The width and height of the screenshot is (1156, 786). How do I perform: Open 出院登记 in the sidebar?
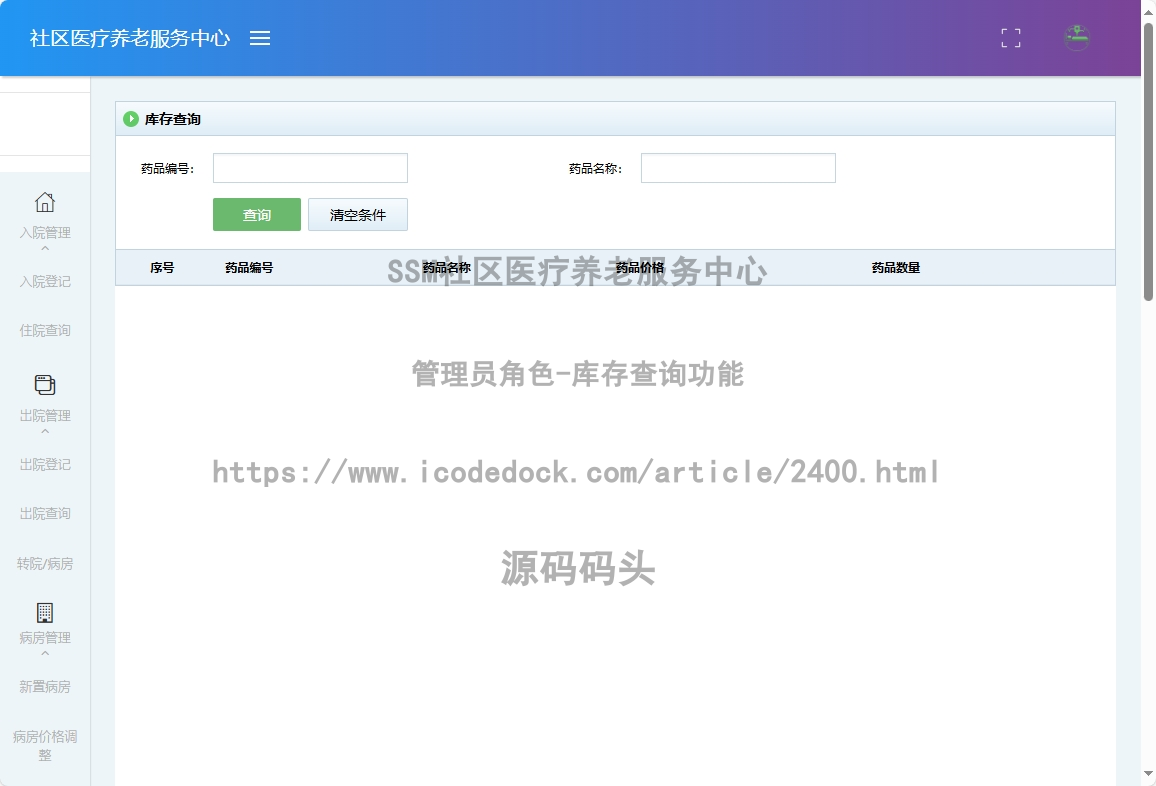click(45, 465)
